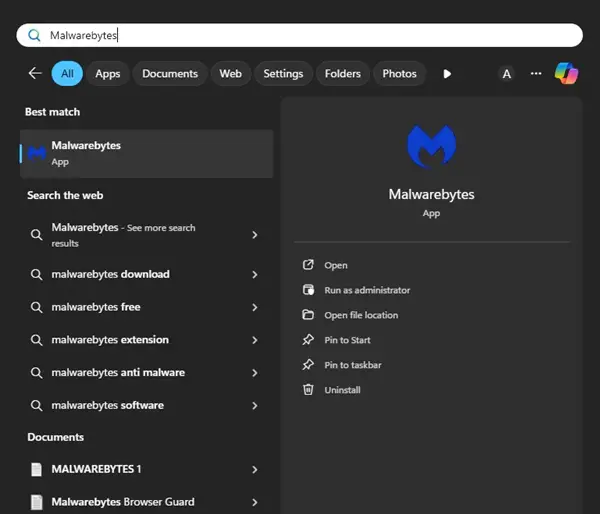This screenshot has width=600, height=514.
Task: Click the Best match heading
Action: click(x=52, y=112)
